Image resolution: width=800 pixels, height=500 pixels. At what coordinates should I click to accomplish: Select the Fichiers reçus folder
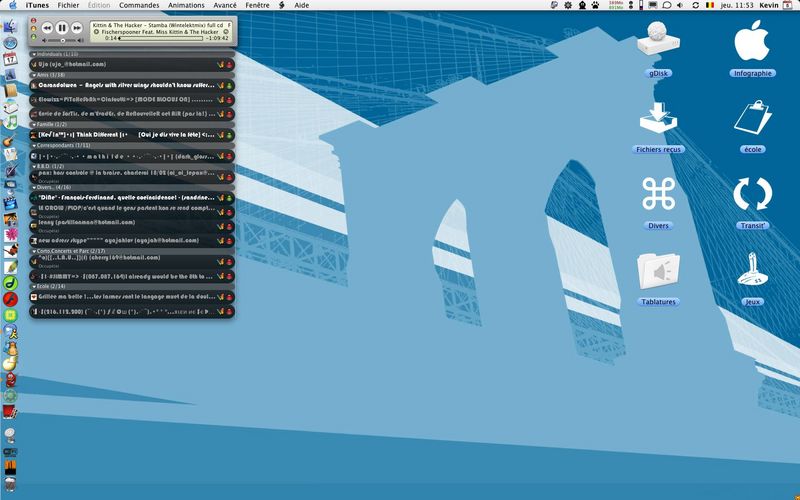click(658, 117)
